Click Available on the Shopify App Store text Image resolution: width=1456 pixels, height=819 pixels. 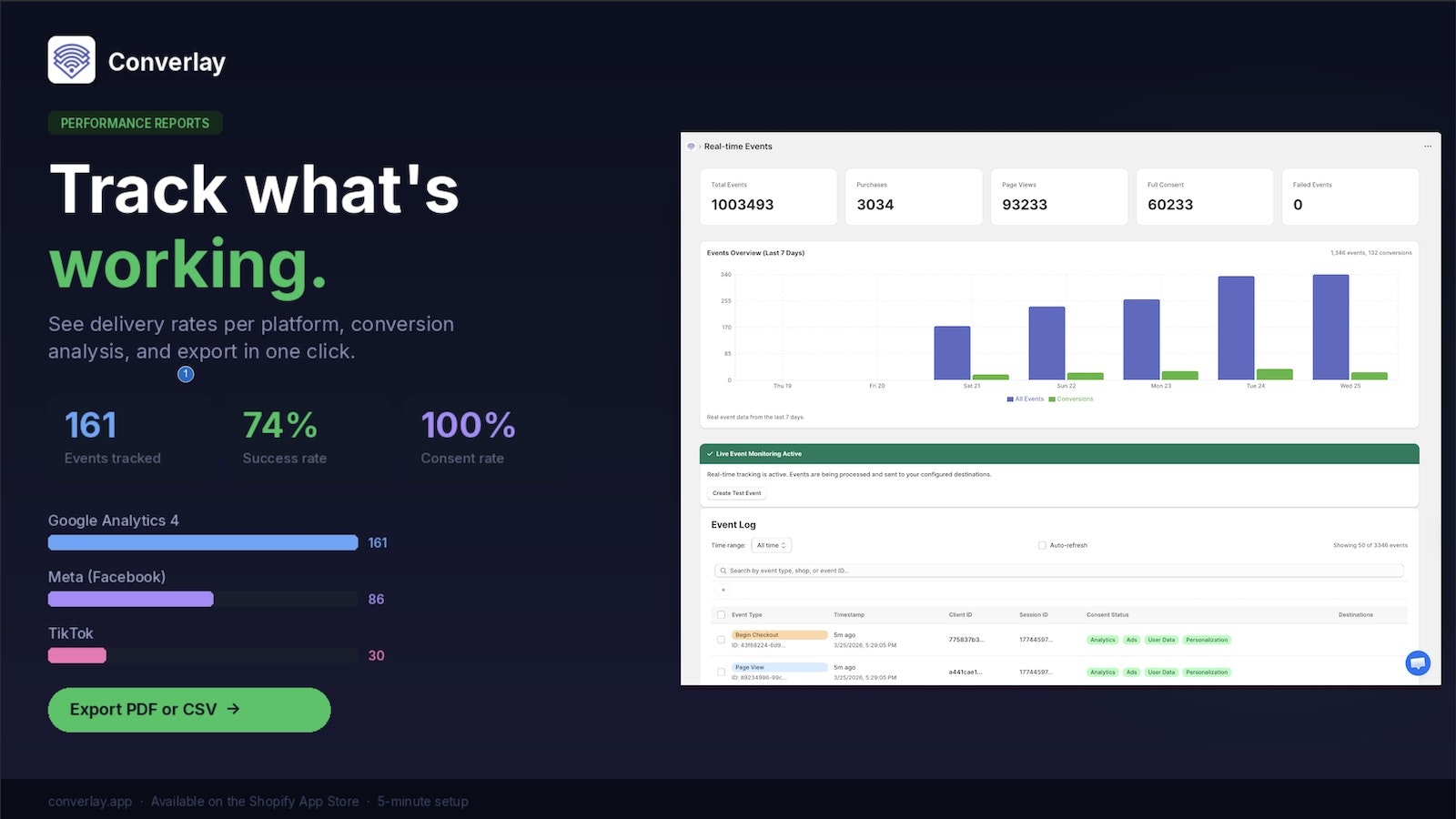(x=255, y=802)
